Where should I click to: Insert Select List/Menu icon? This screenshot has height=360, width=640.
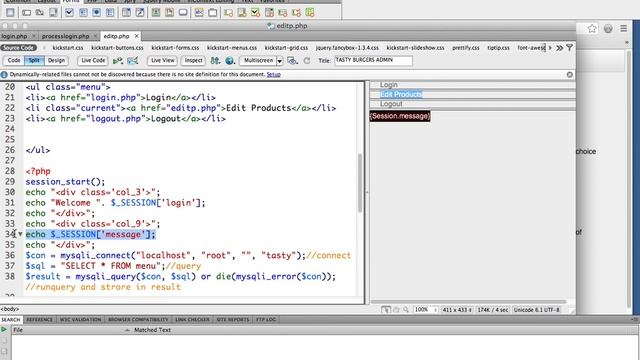(x=127, y=13)
